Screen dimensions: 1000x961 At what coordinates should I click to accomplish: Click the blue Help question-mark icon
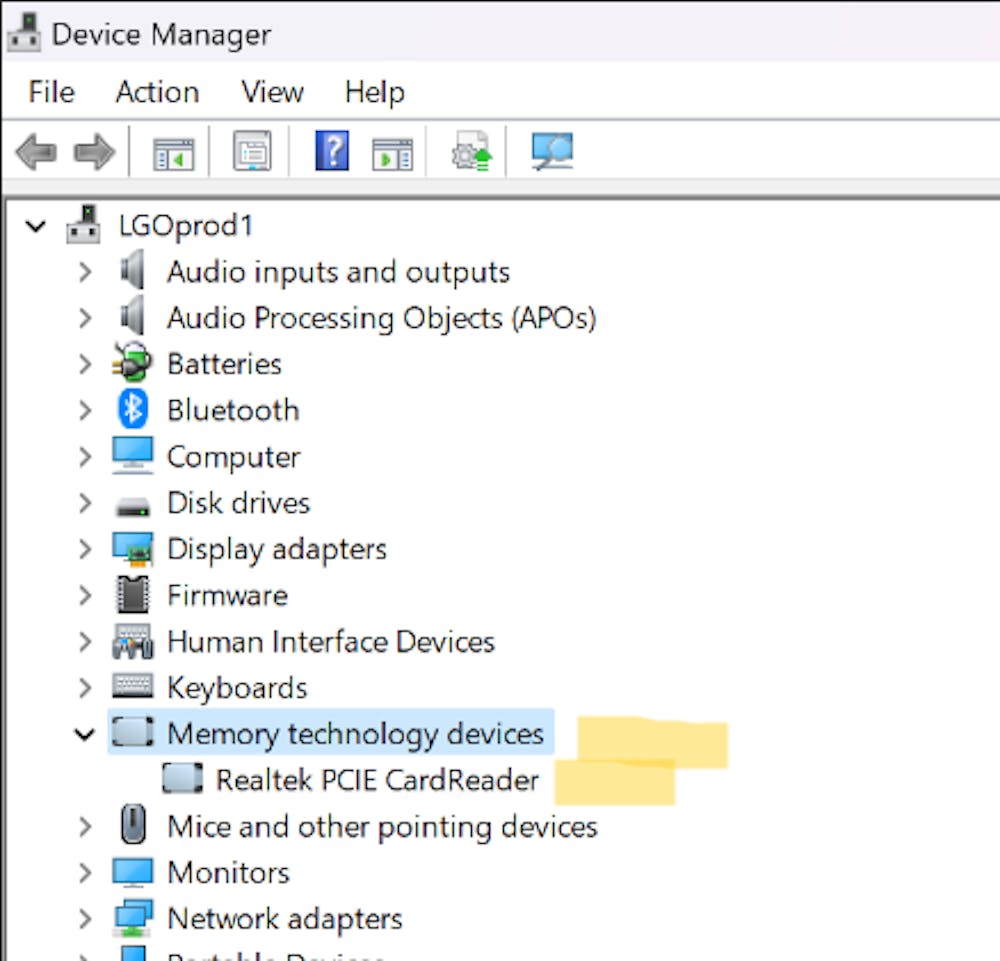tap(331, 152)
